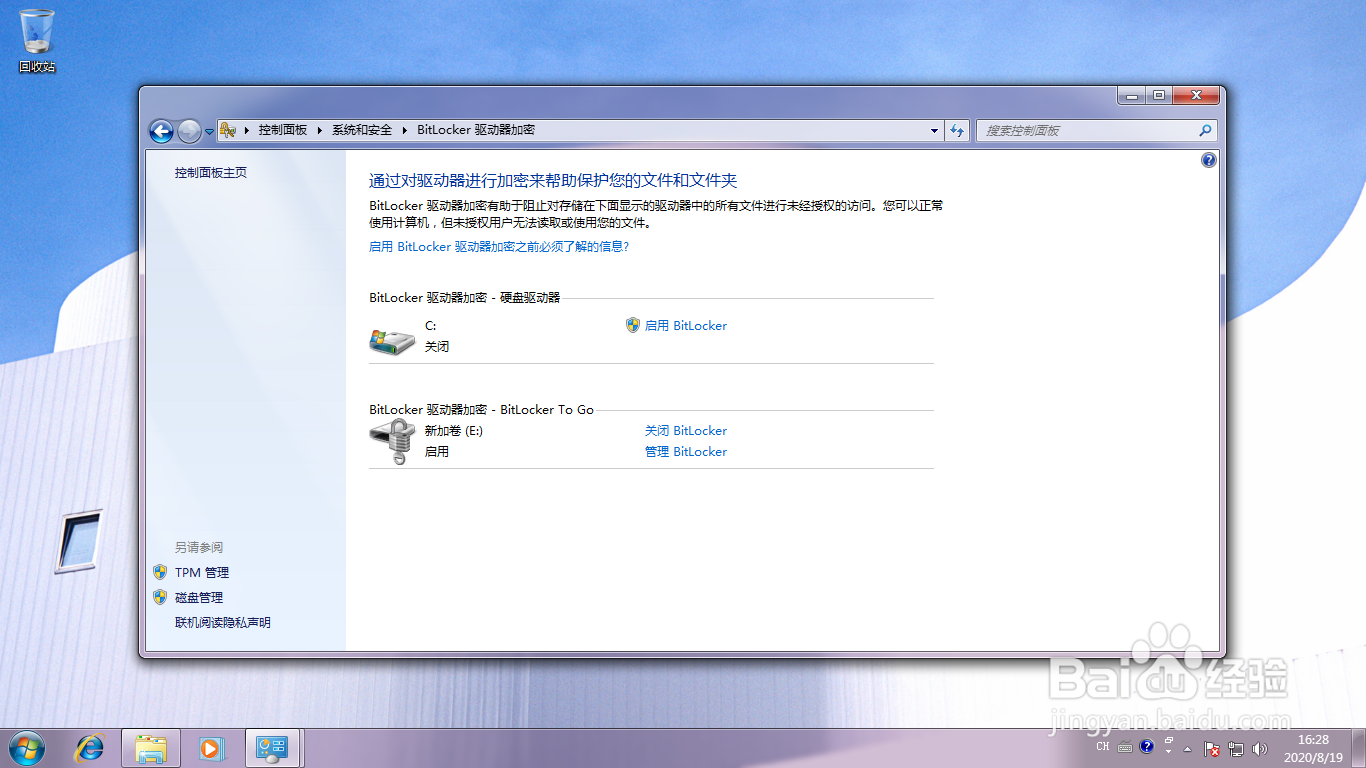1366x768 pixels.
Task: Click the CH input language indicator
Action: [1102, 746]
